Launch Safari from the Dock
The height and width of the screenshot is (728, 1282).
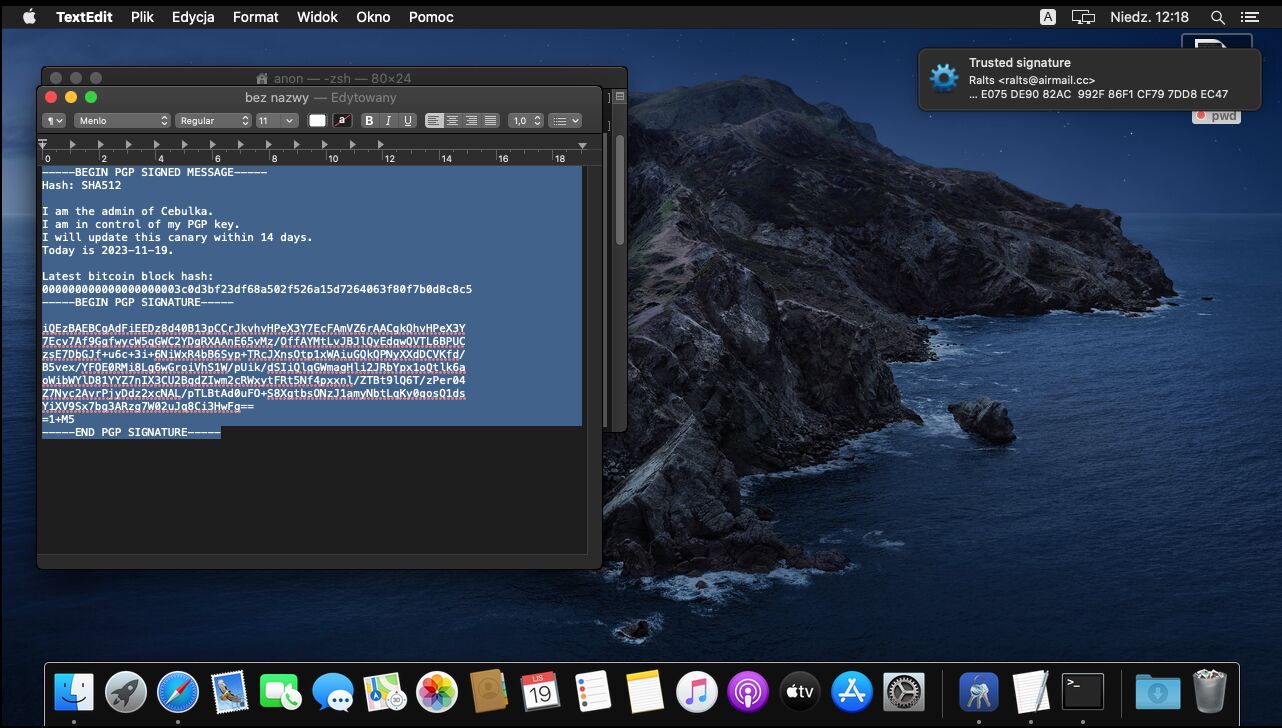pos(178,691)
